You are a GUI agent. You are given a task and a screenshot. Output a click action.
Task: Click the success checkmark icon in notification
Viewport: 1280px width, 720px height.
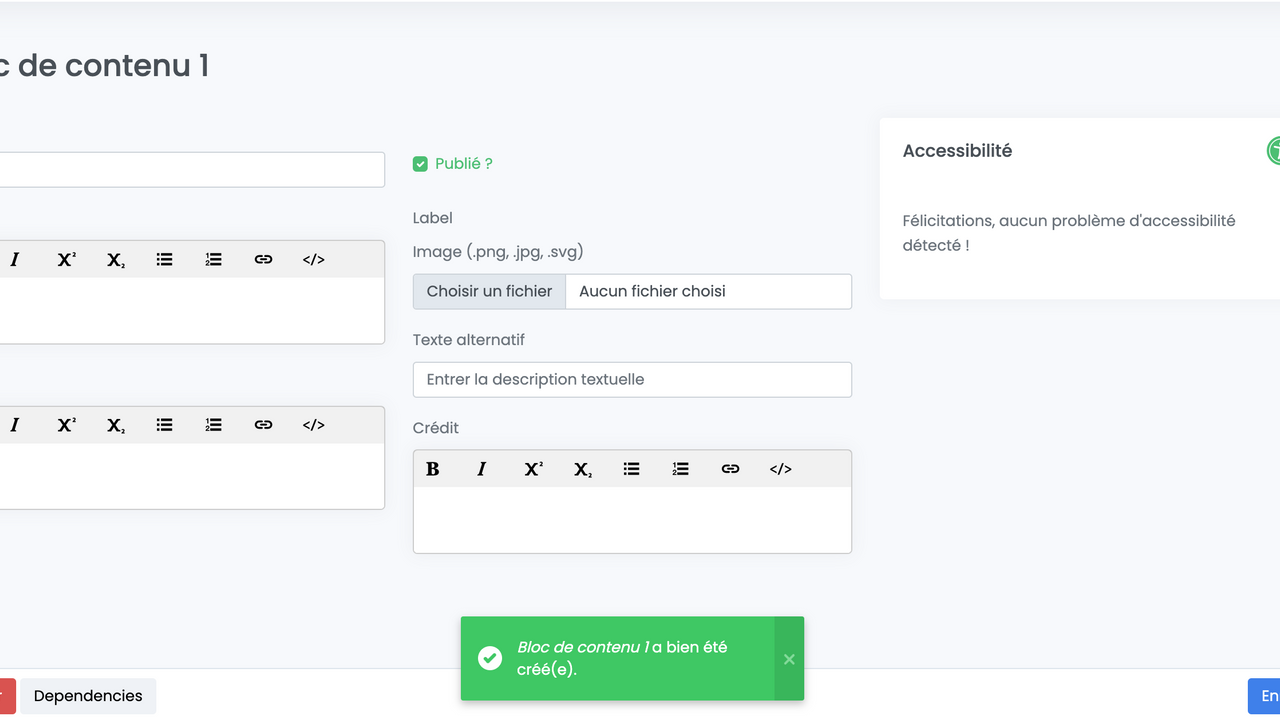click(490, 658)
